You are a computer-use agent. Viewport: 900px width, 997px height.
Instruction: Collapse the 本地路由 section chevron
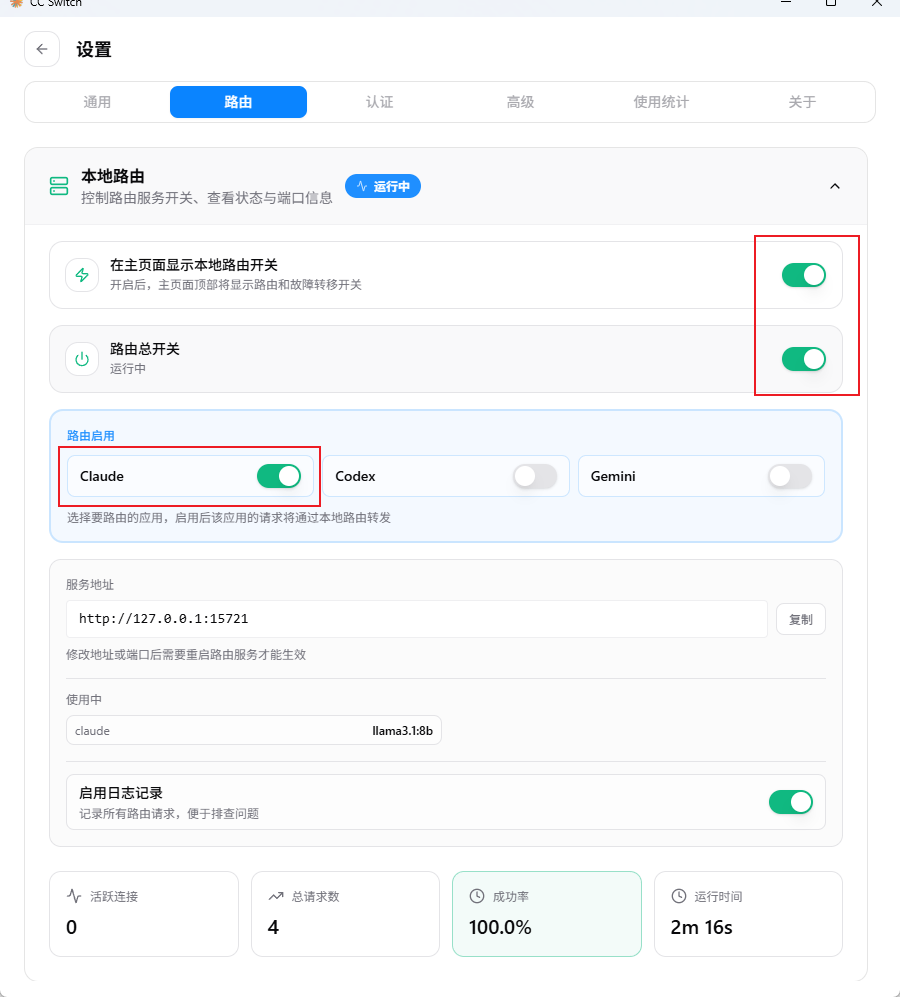coord(835,186)
